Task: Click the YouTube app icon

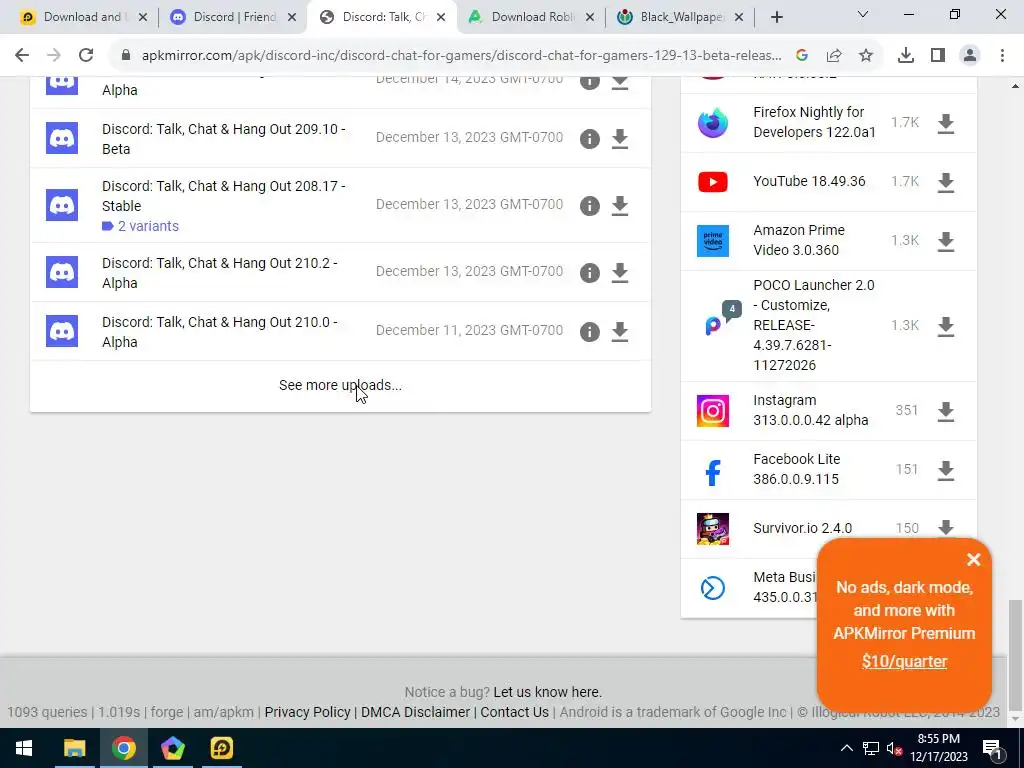Action: coord(712,182)
